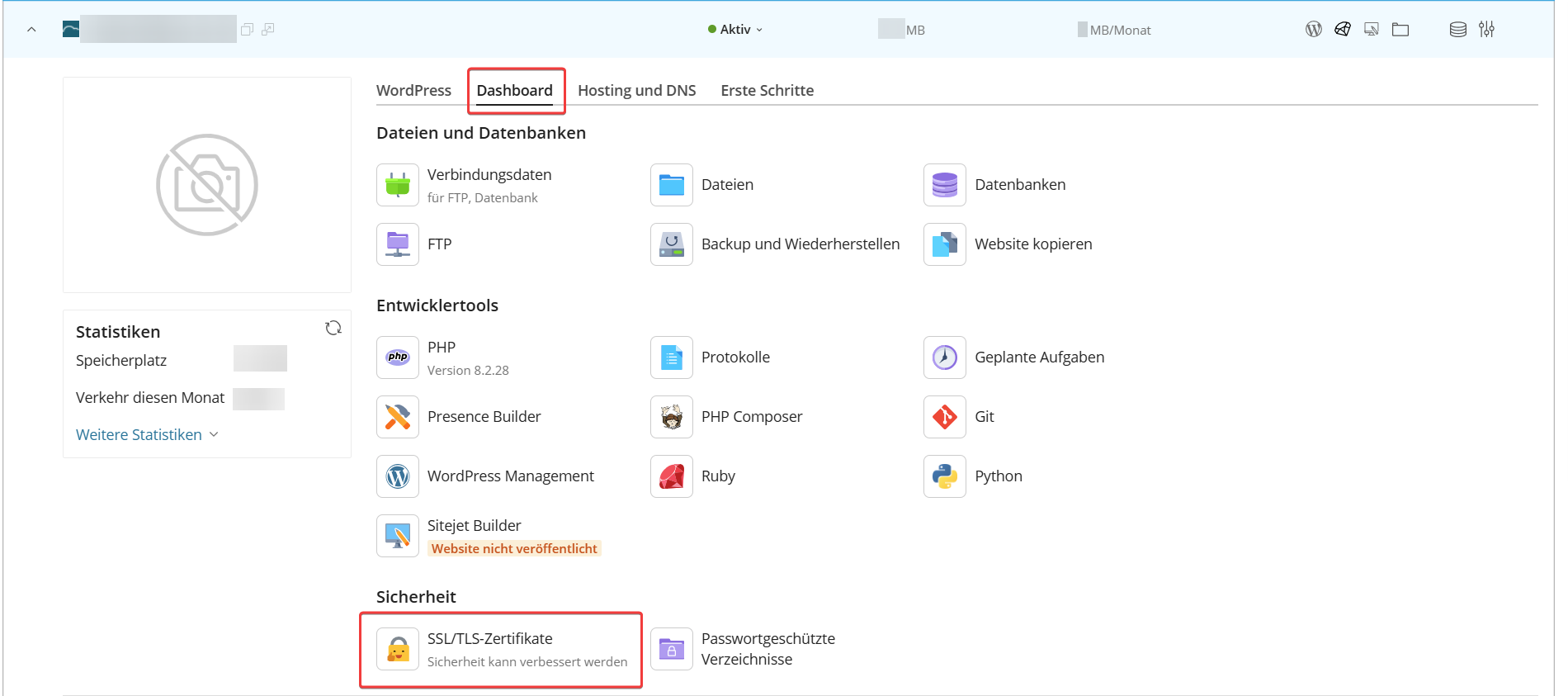Refresh the Statistiken panel

pos(333,329)
